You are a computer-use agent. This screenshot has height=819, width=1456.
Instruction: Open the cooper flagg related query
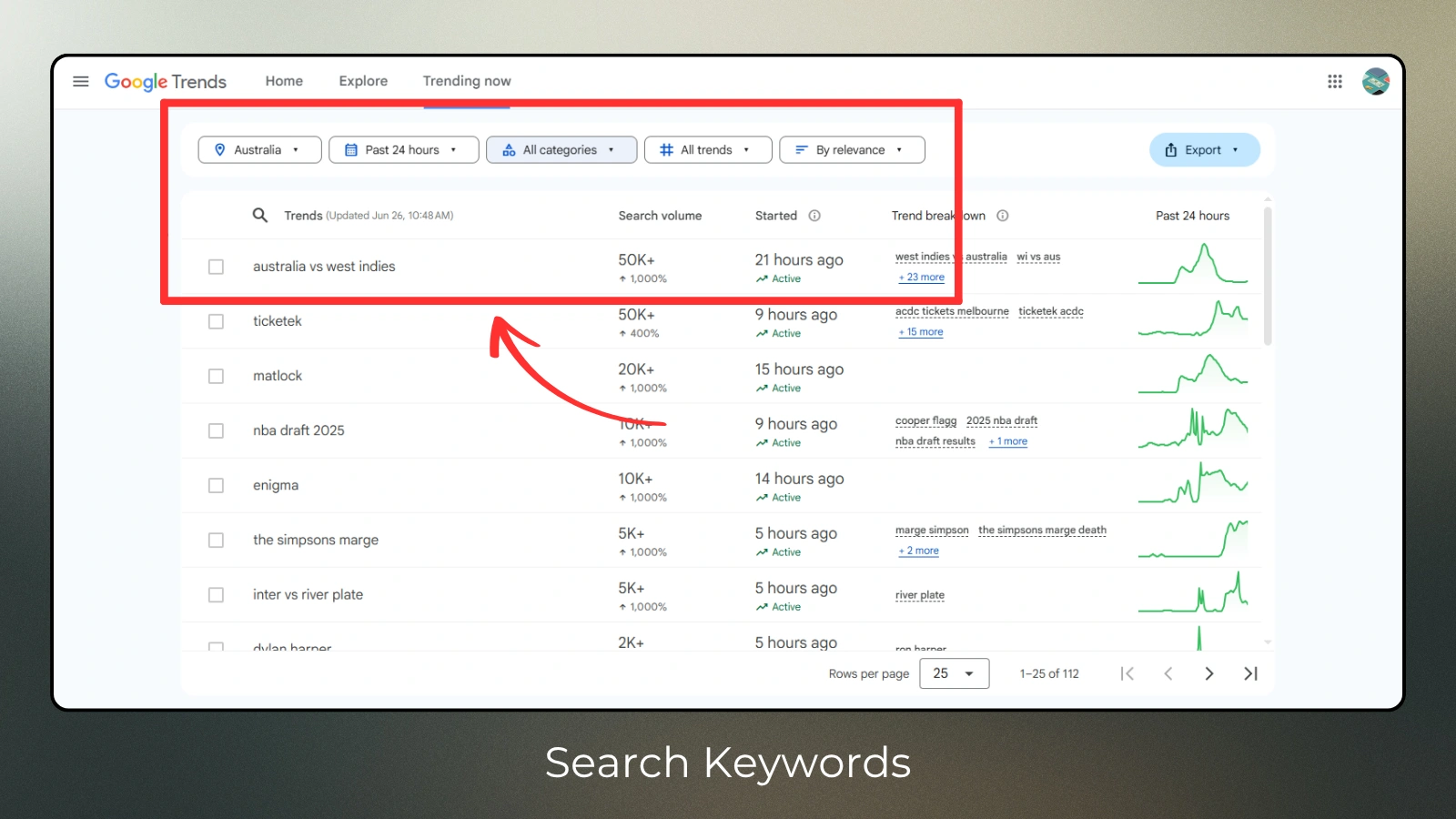point(925,420)
